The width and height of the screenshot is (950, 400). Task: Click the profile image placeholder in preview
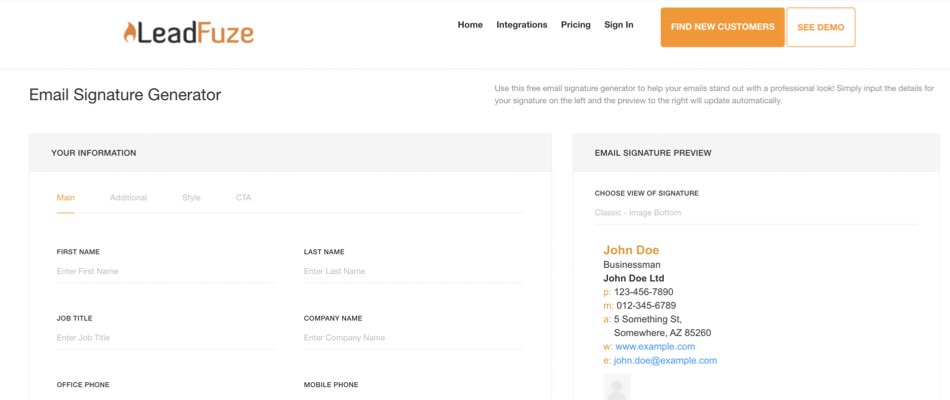pyautogui.click(x=617, y=388)
